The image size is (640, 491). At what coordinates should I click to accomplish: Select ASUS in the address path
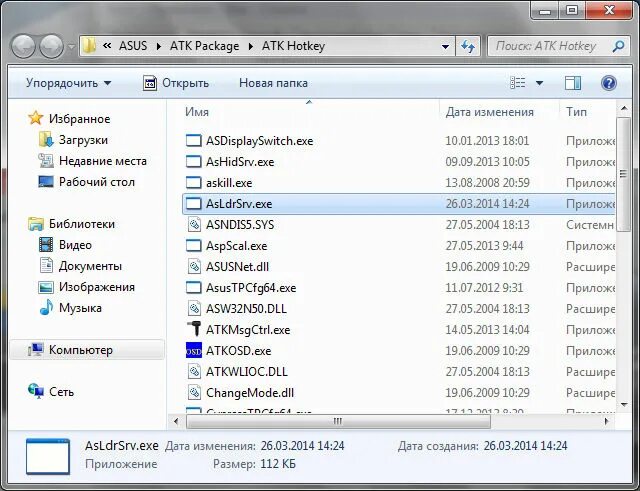pyautogui.click(x=133, y=46)
